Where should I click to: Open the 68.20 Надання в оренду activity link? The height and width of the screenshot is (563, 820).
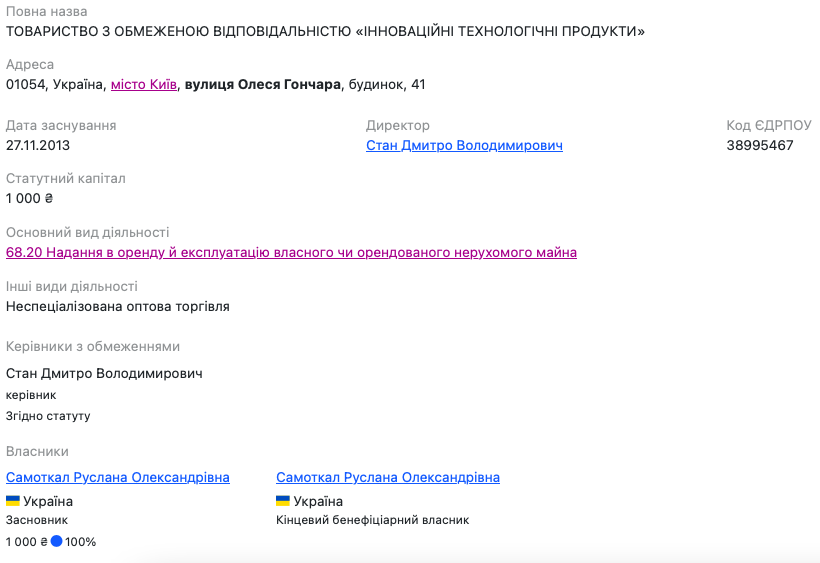click(x=291, y=252)
